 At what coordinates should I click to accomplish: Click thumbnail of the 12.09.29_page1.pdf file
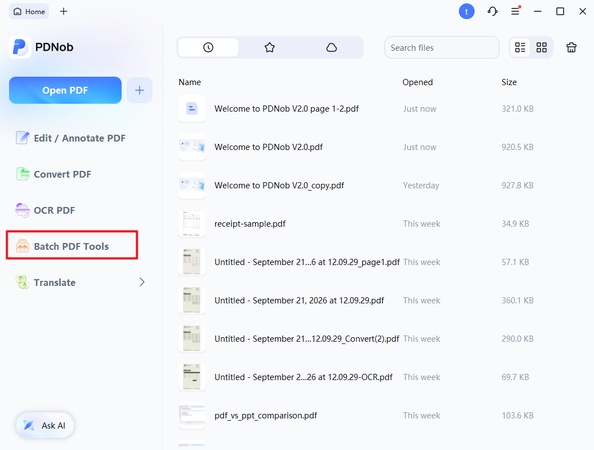point(192,262)
